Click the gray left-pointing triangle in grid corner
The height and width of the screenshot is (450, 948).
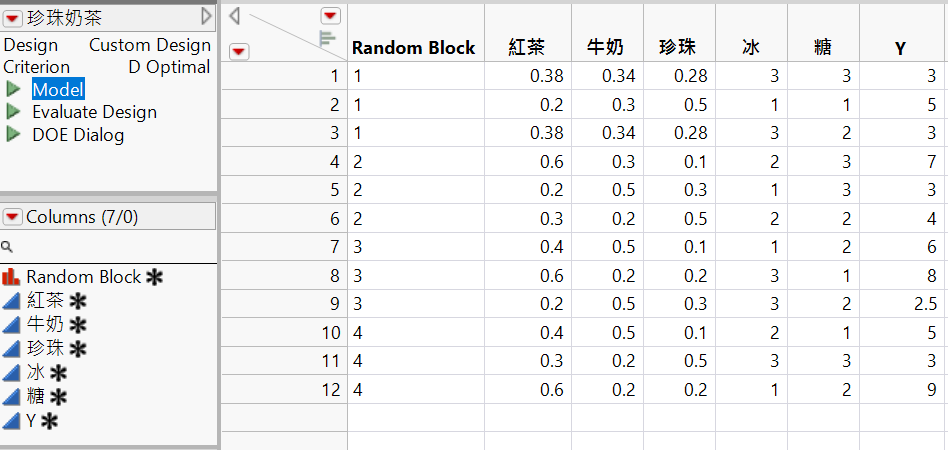coord(234,15)
